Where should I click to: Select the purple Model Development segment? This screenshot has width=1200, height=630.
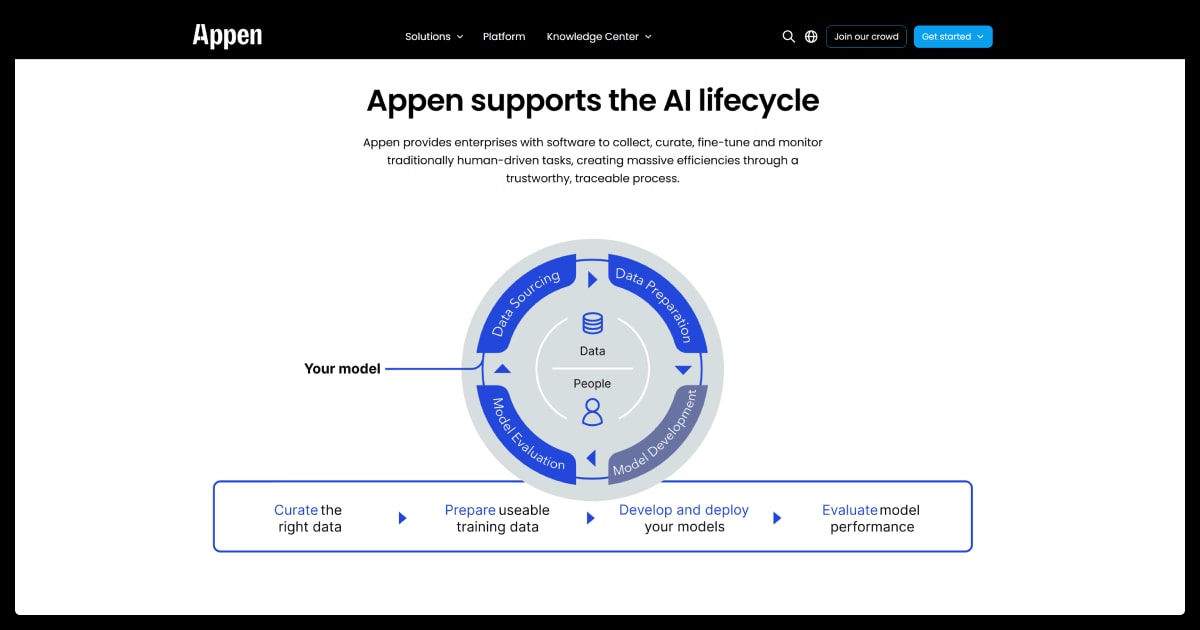pyautogui.click(x=660, y=437)
